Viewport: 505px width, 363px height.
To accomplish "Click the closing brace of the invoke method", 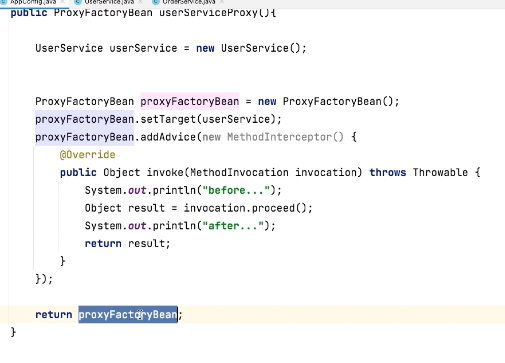I will coord(63,261).
